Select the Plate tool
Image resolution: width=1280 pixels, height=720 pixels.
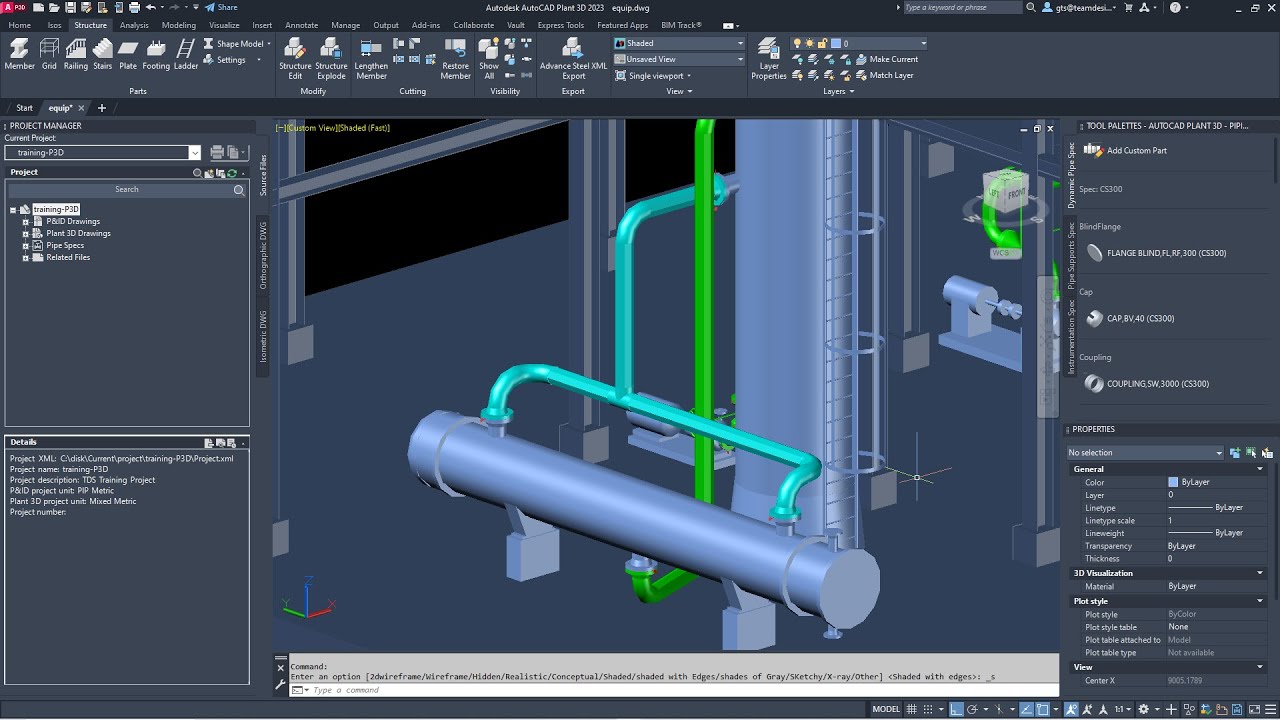[128, 54]
